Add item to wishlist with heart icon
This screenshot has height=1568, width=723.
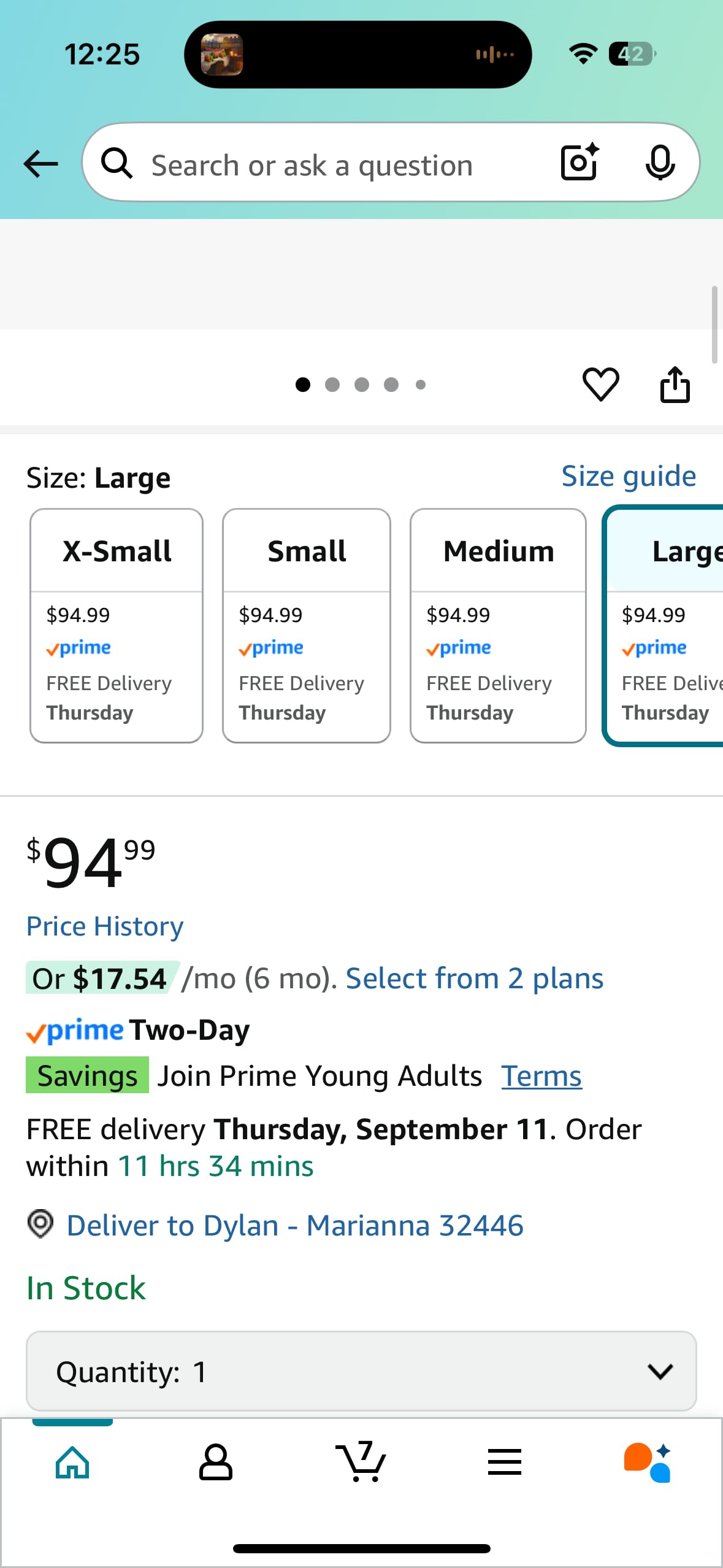tap(600, 385)
